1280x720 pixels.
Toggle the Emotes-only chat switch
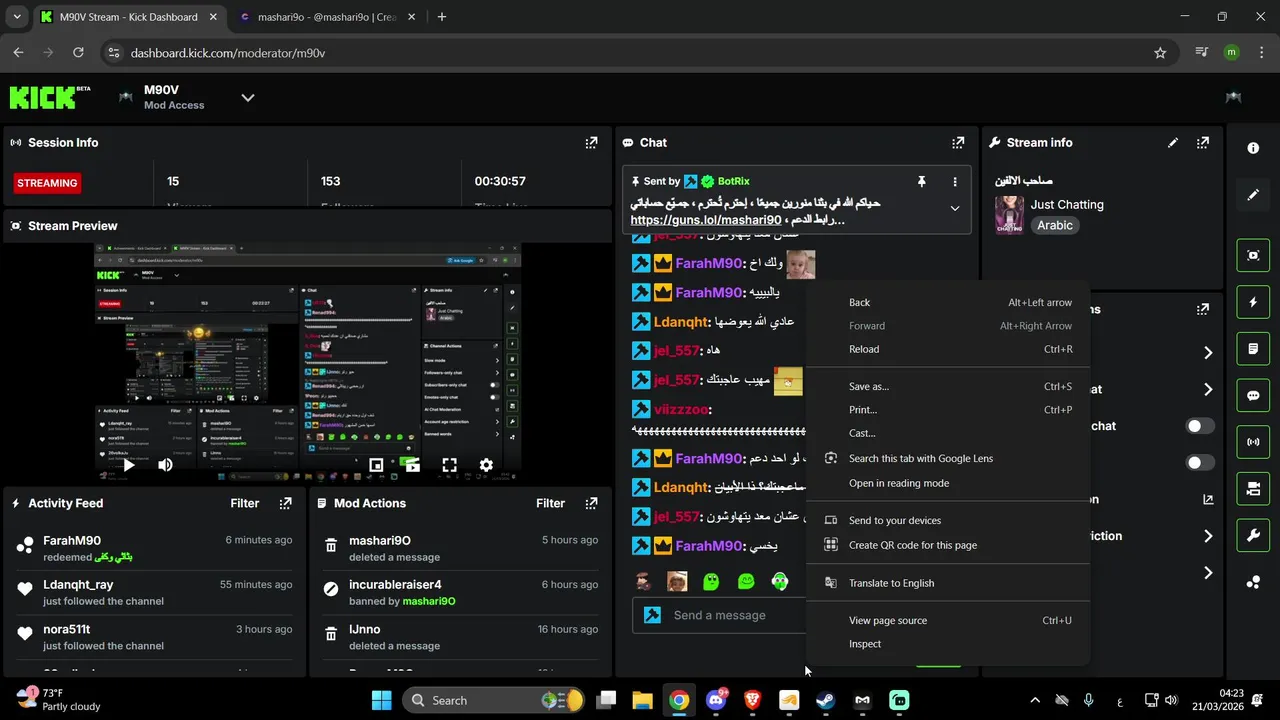[x=1200, y=463]
